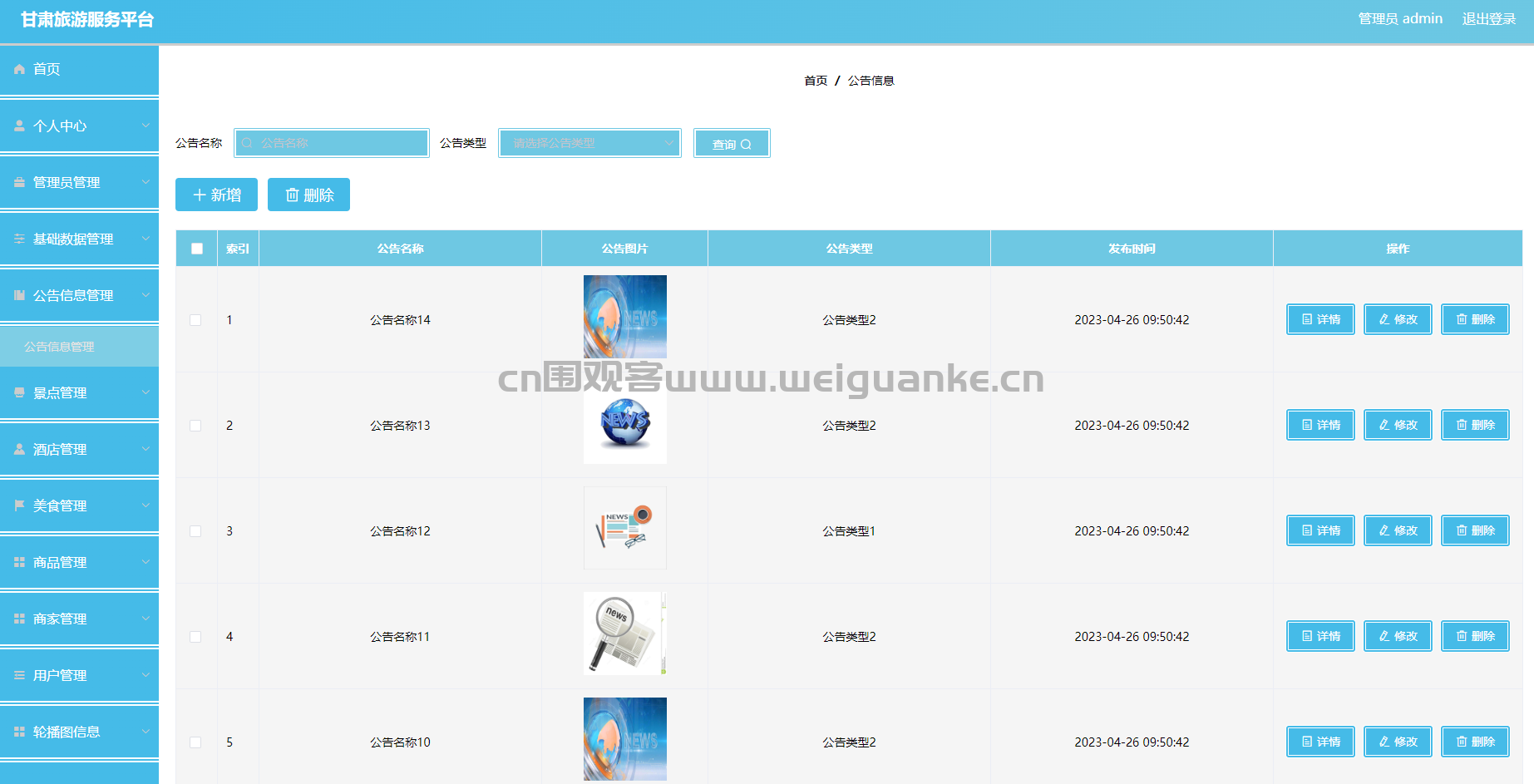The height and width of the screenshot is (784, 1534).
Task: Click the grid icon next to 商品管理
Action: pyautogui.click(x=19, y=562)
